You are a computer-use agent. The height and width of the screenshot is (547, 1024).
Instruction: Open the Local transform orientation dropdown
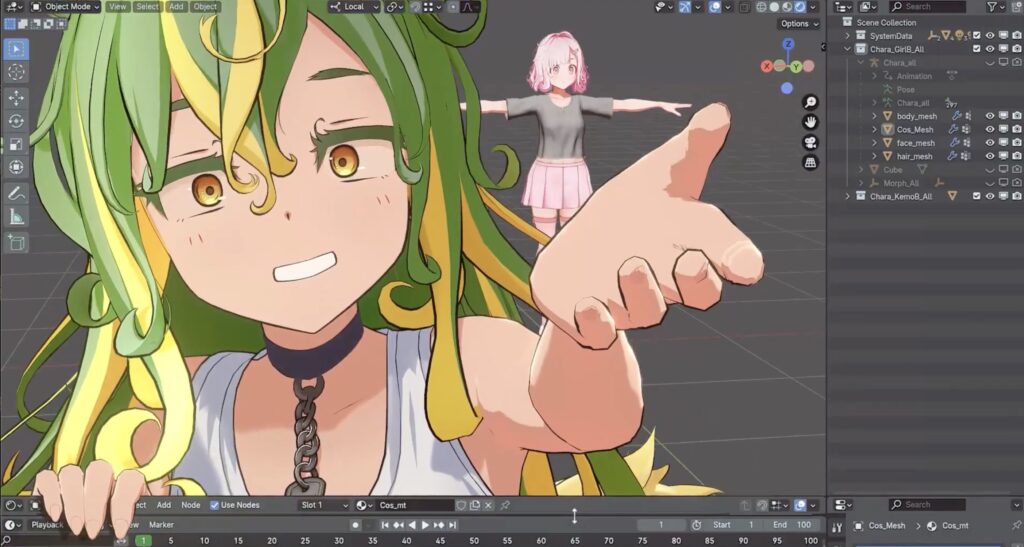pyautogui.click(x=354, y=7)
